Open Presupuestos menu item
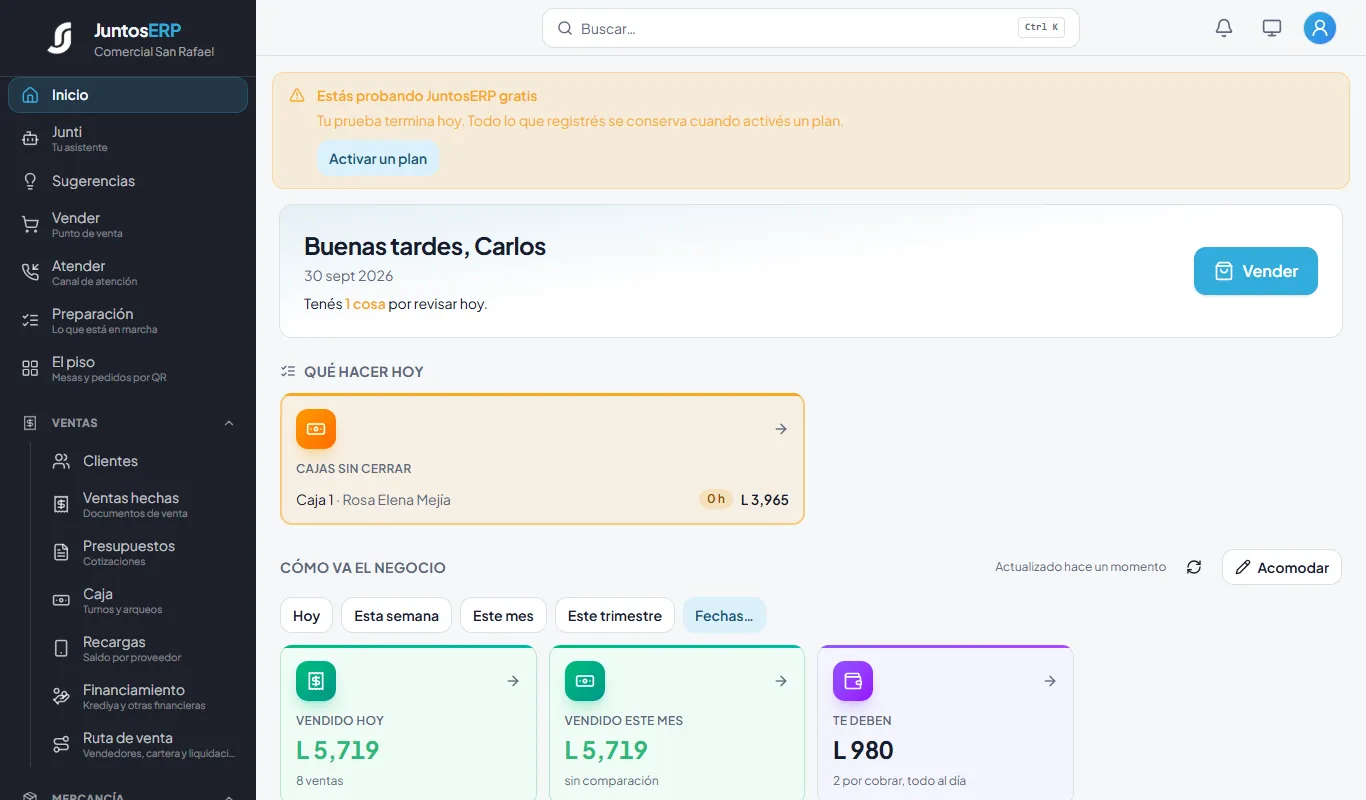Image resolution: width=1366 pixels, height=800 pixels. coord(144,553)
